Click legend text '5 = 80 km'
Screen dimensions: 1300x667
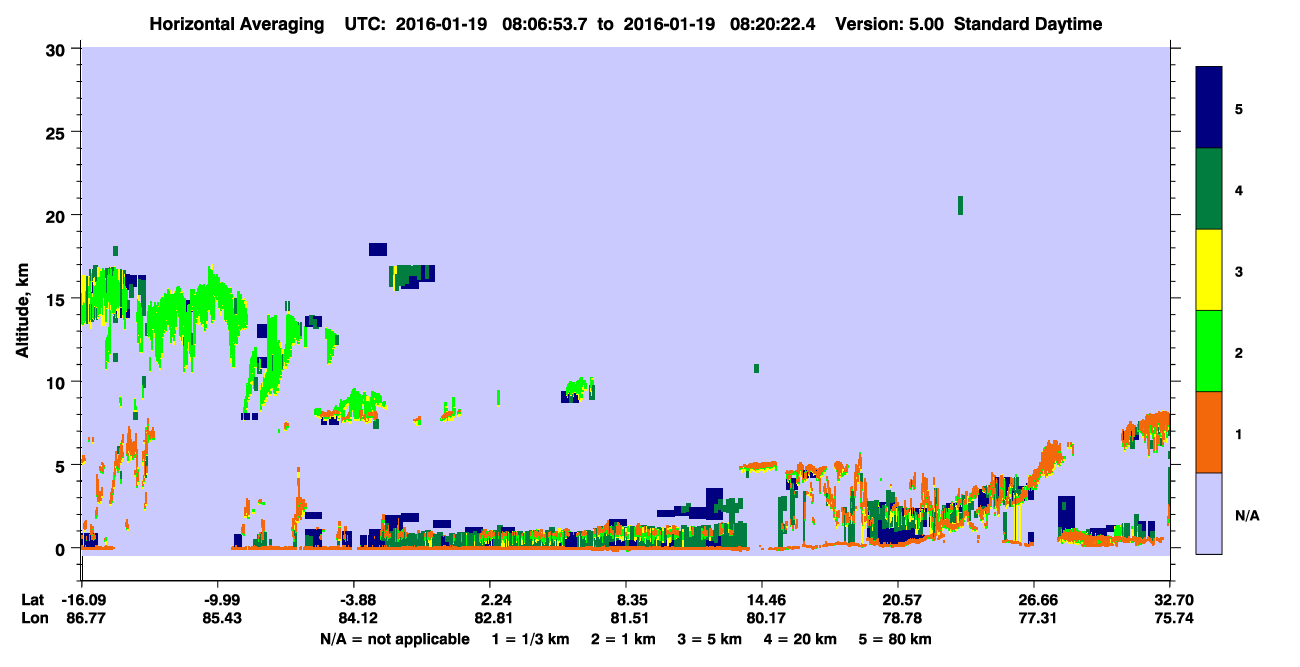[x=897, y=639]
